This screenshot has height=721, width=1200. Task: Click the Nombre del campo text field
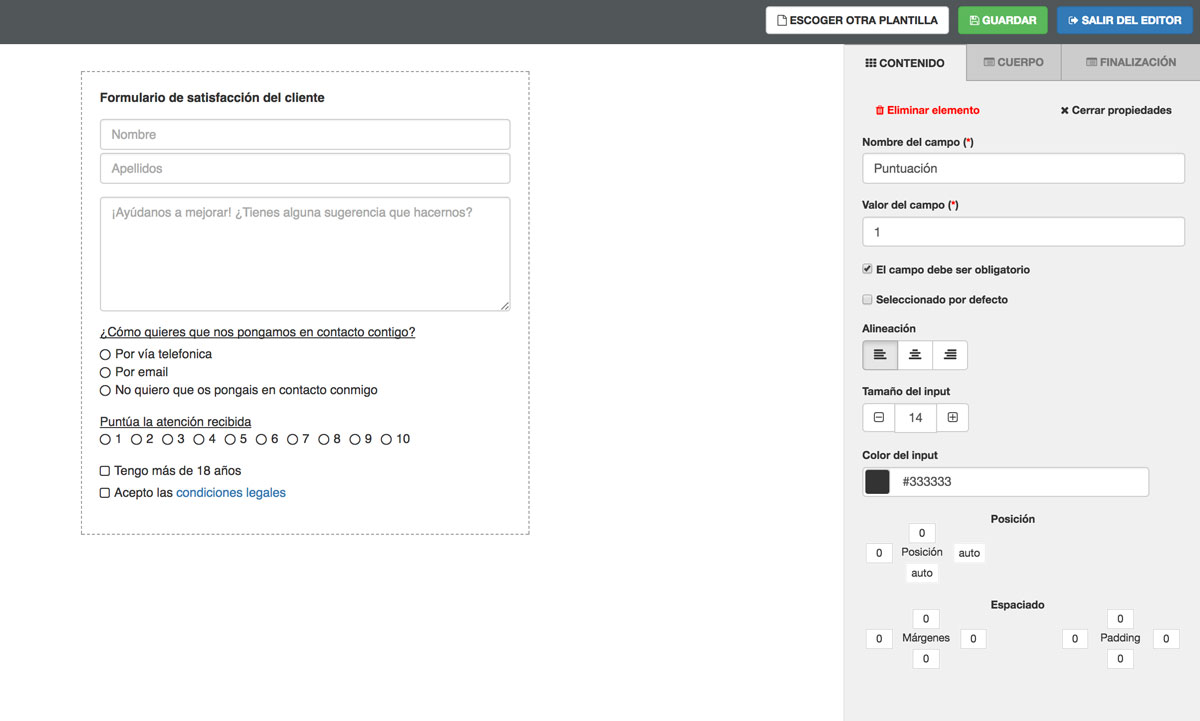click(1023, 168)
